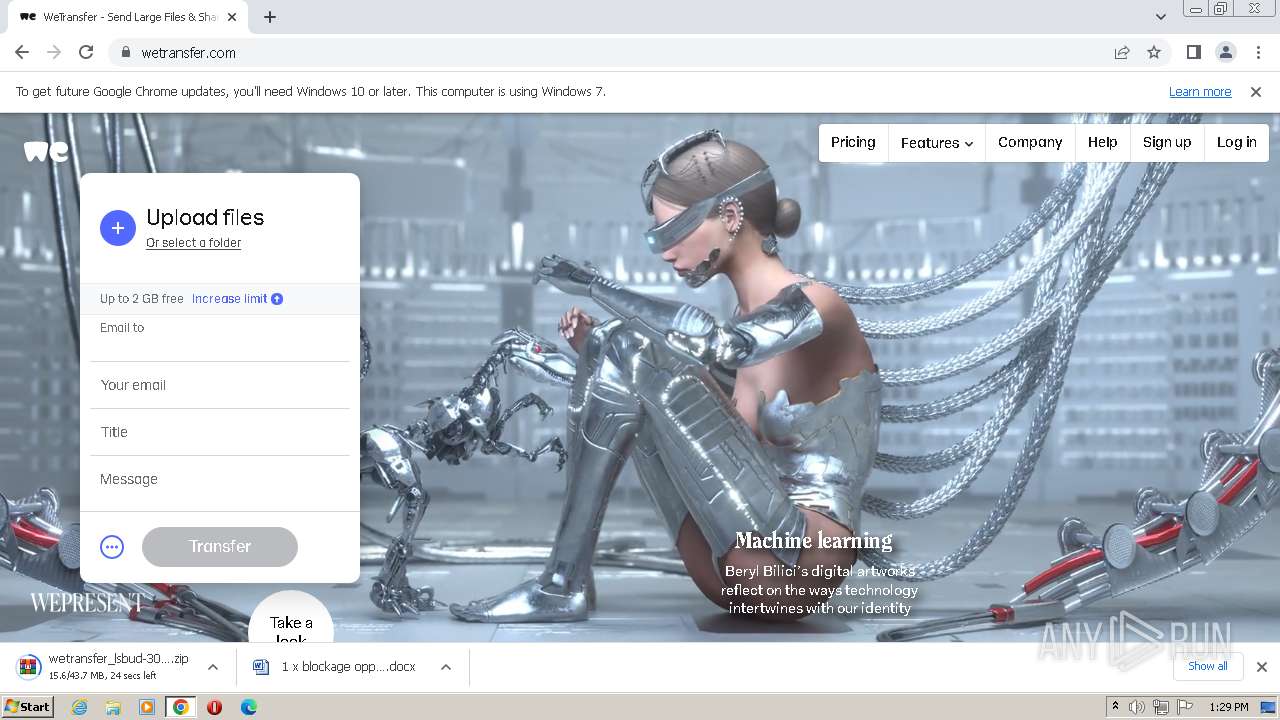
Task: Click network tray icon
Action: (1161, 707)
